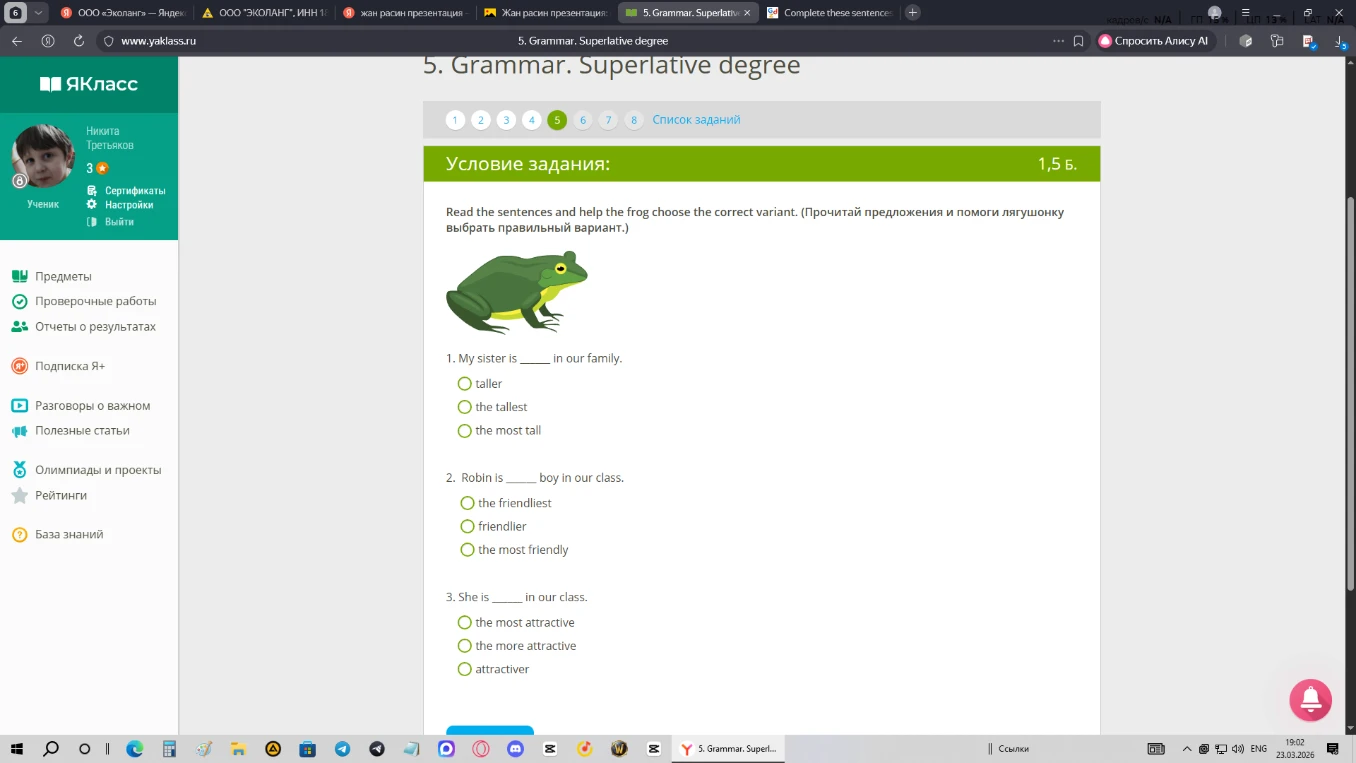
Task: Select "the most attractive" option
Action: pyautogui.click(x=464, y=623)
